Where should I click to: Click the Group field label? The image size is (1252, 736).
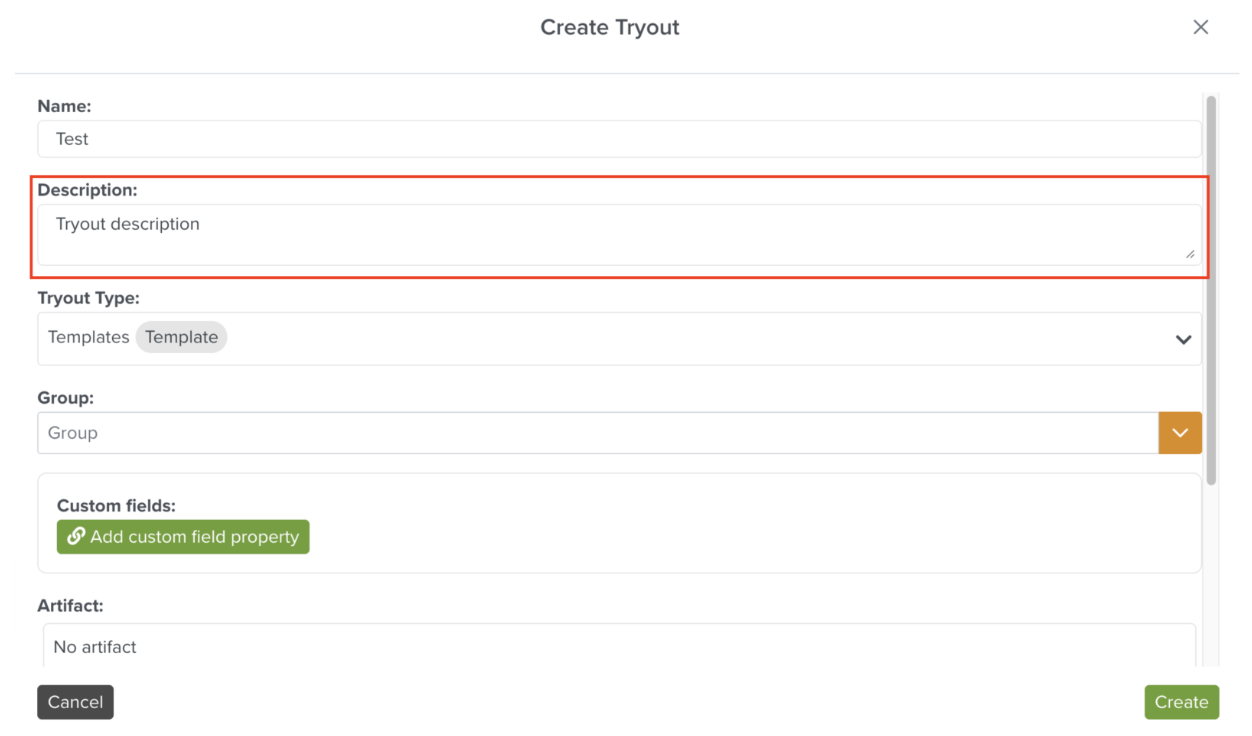[x=66, y=398]
